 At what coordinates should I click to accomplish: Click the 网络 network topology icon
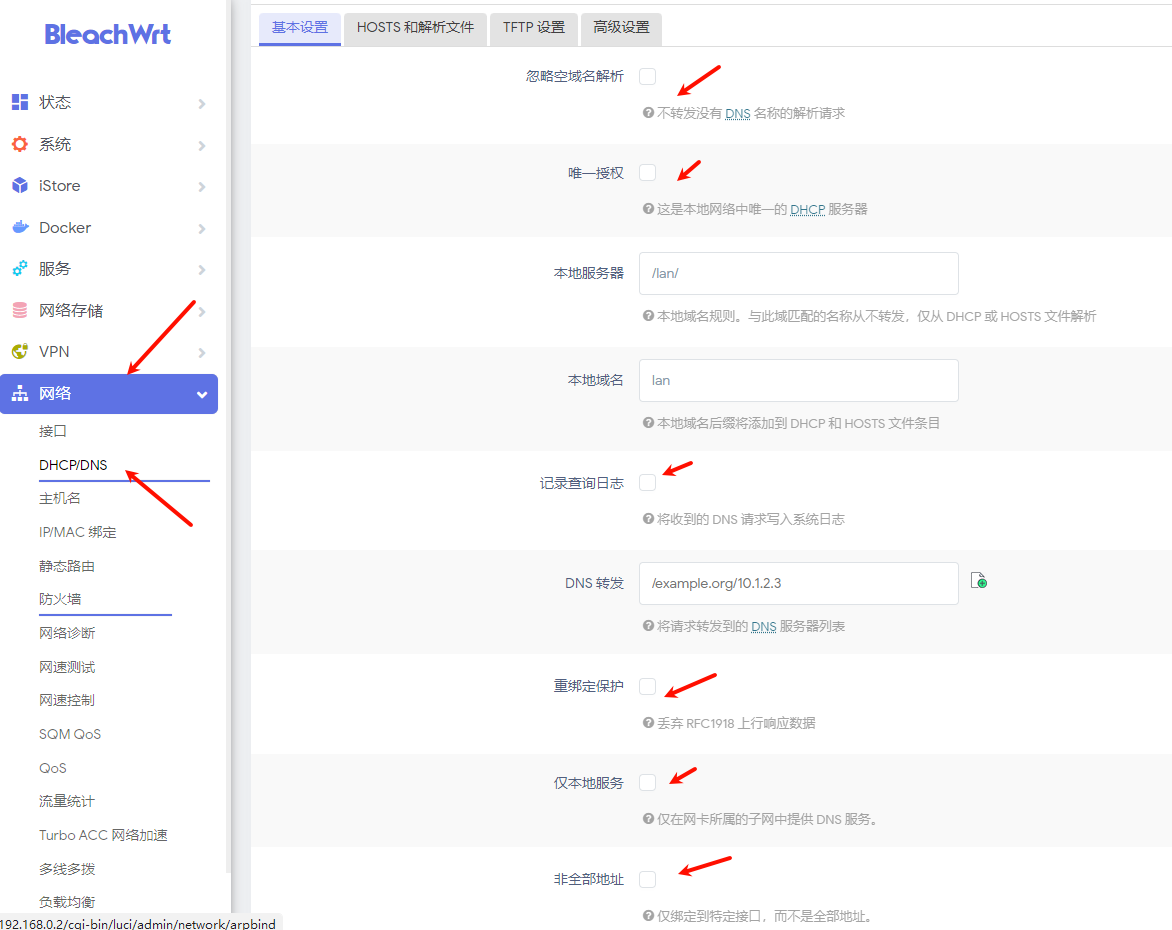(20, 393)
